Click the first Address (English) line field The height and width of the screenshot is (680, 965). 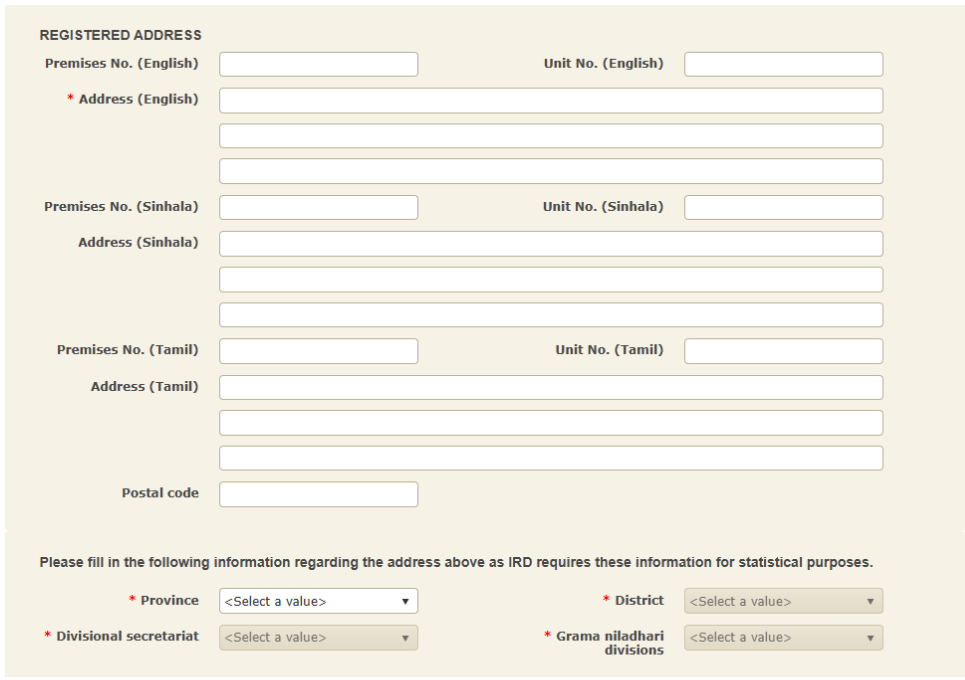[550, 100]
